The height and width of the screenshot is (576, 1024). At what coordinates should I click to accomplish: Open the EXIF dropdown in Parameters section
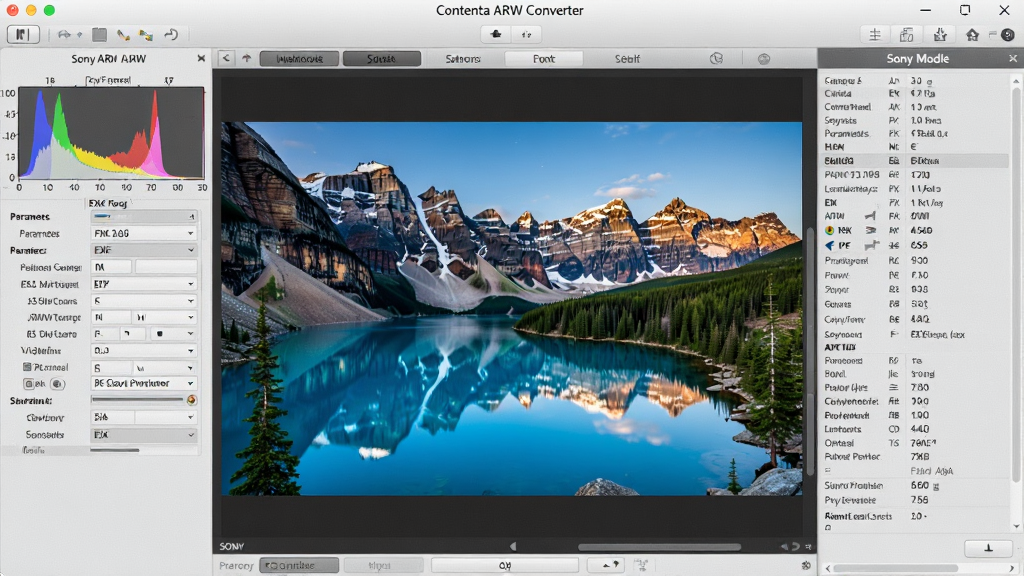tap(144, 249)
